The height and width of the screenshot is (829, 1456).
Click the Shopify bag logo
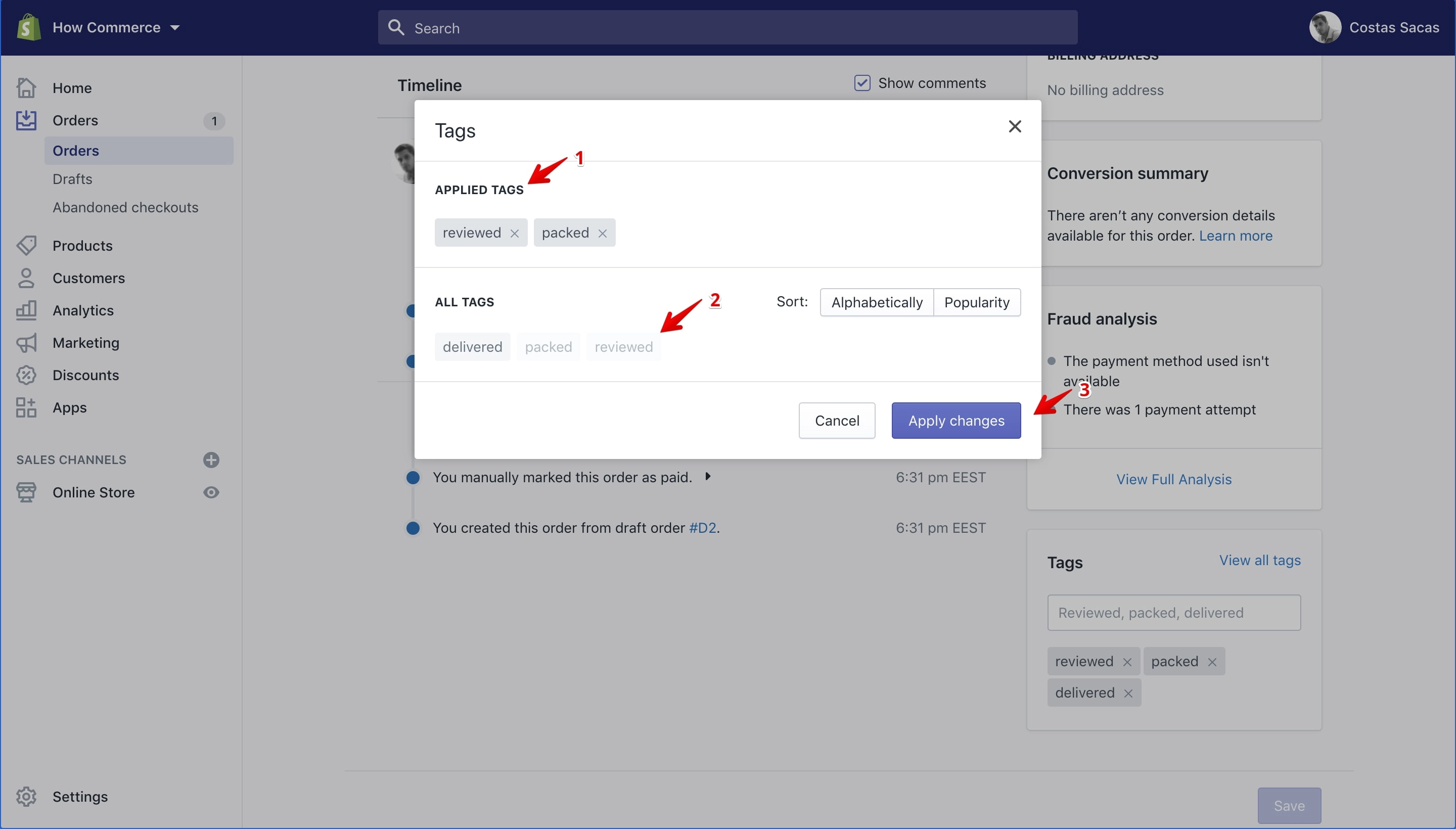[28, 27]
